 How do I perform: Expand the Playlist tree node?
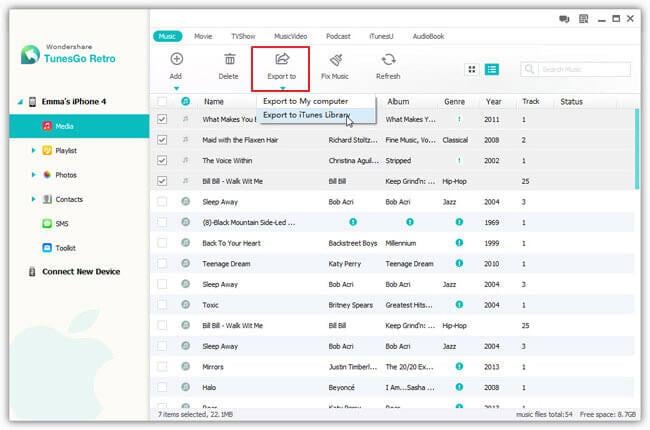pos(34,151)
